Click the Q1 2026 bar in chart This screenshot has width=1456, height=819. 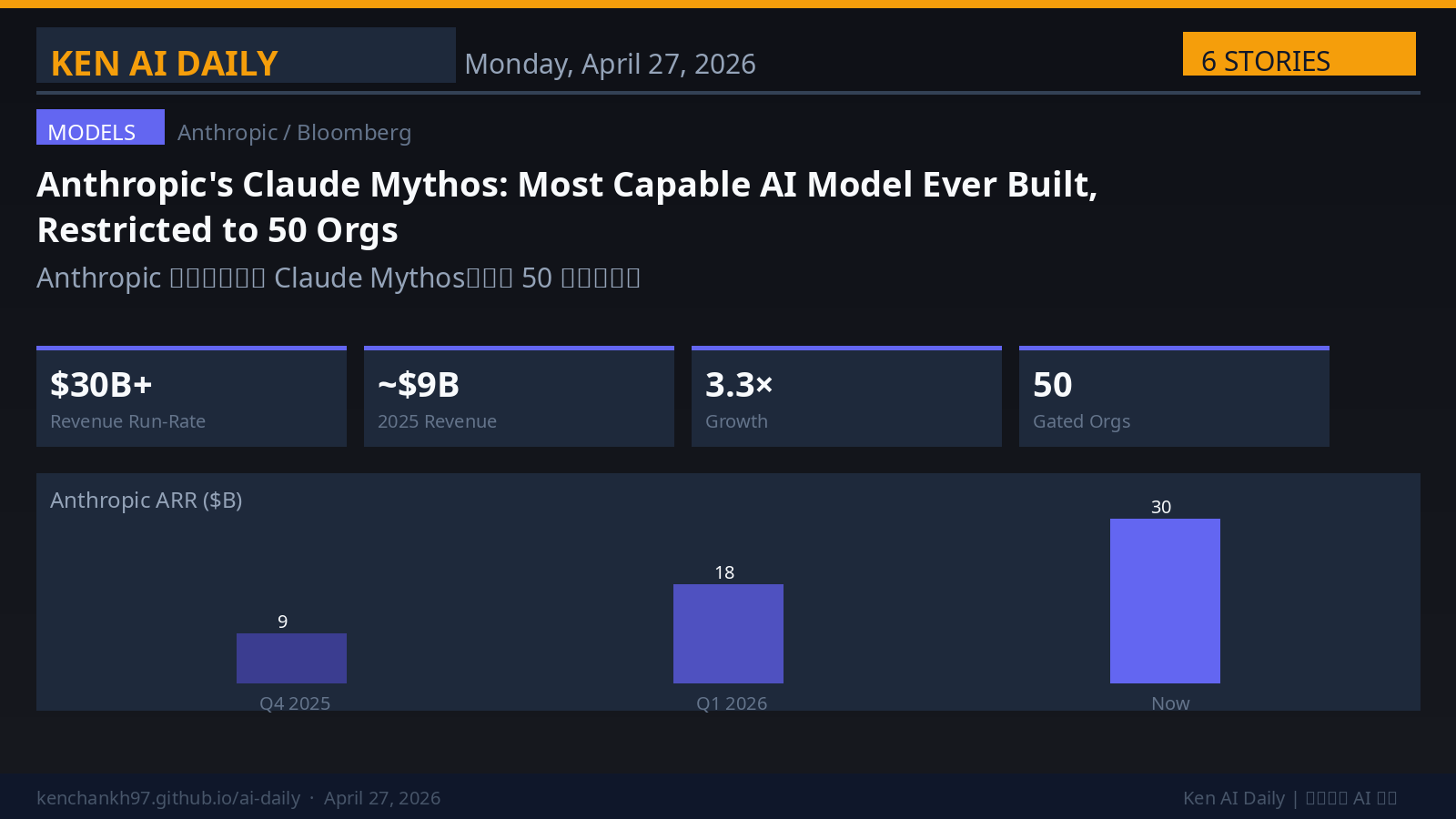(728, 633)
